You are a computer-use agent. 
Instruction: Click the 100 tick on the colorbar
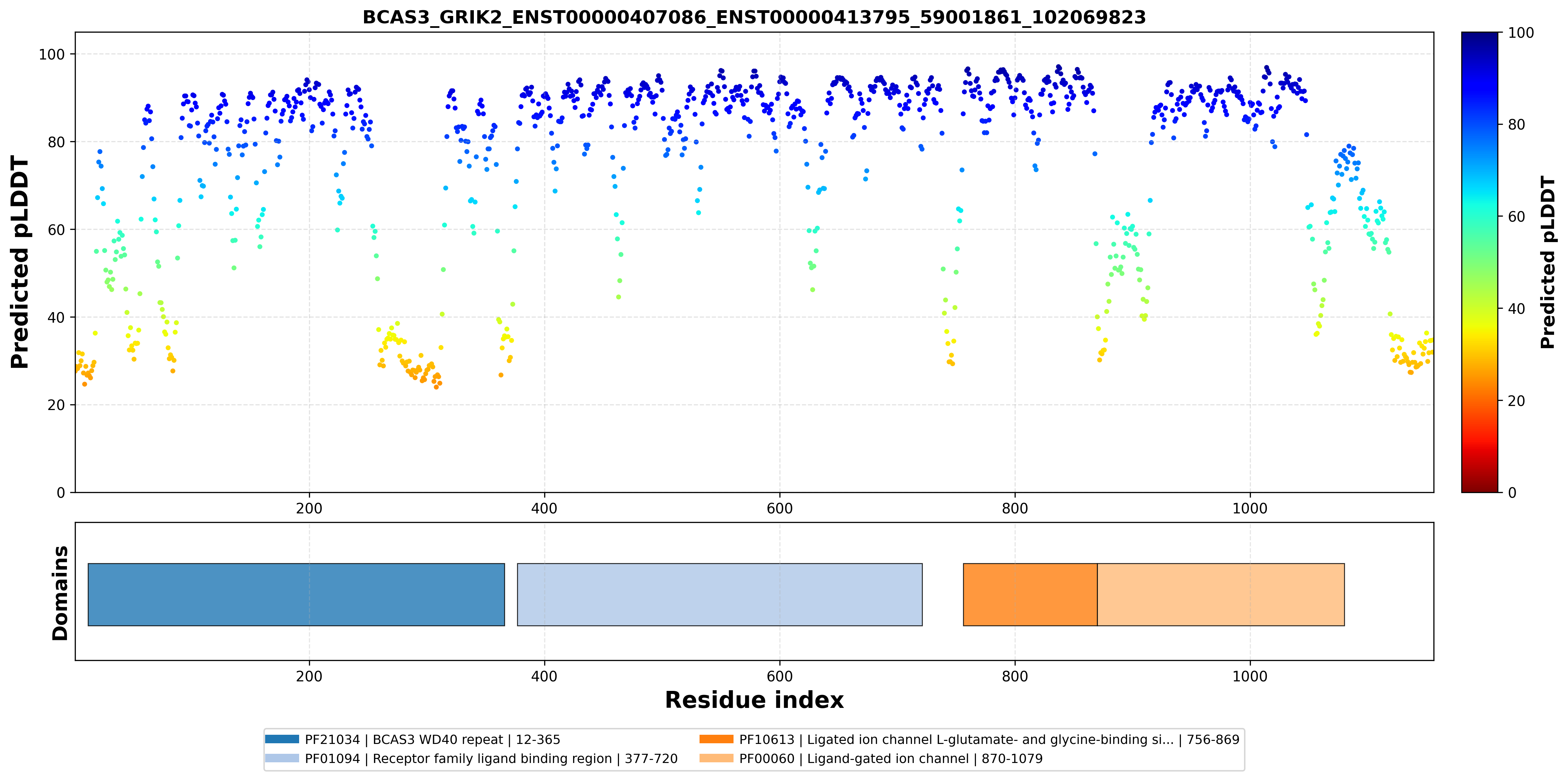tap(1520, 33)
